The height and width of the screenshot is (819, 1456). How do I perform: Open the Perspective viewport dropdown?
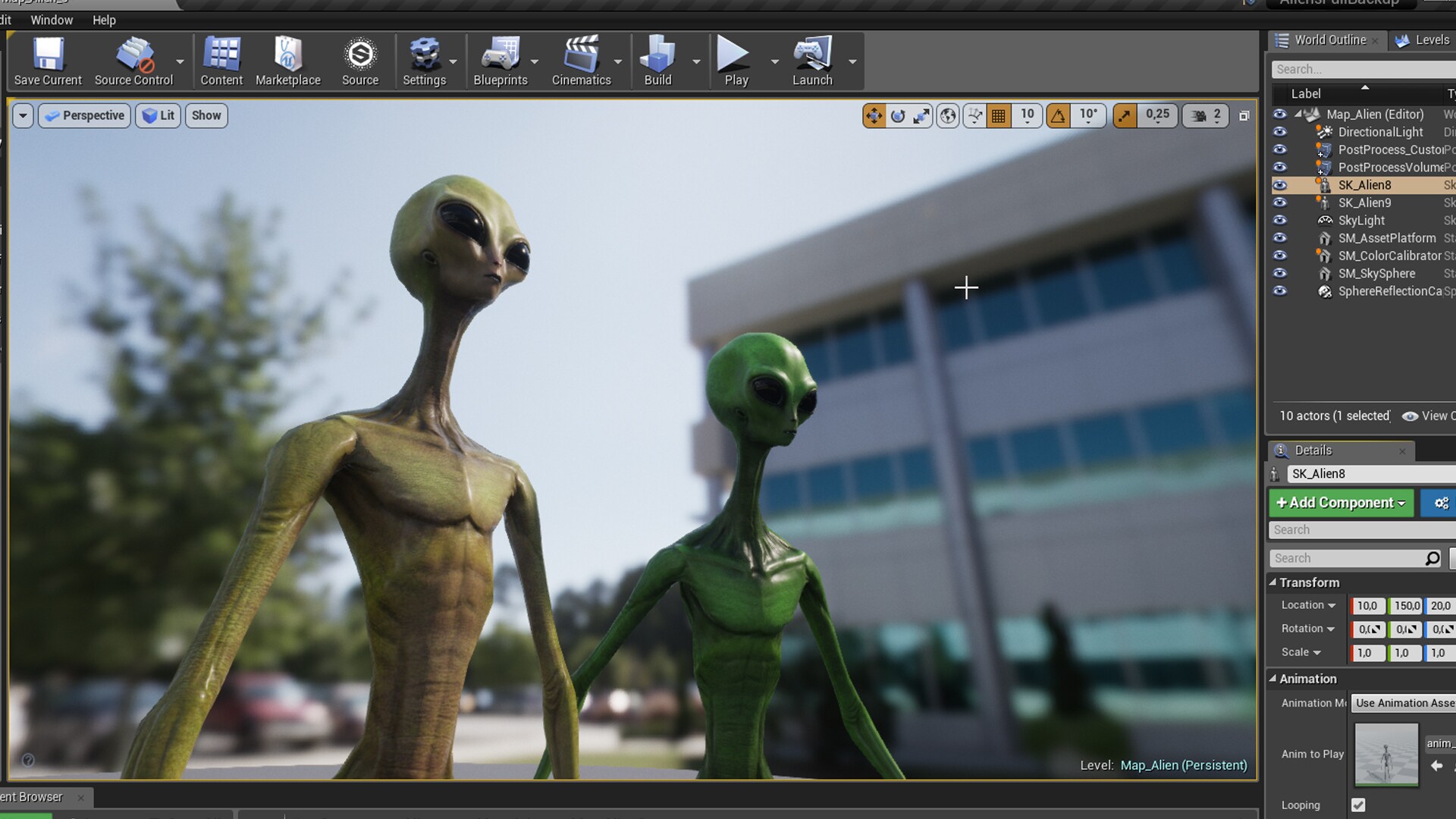tap(84, 115)
